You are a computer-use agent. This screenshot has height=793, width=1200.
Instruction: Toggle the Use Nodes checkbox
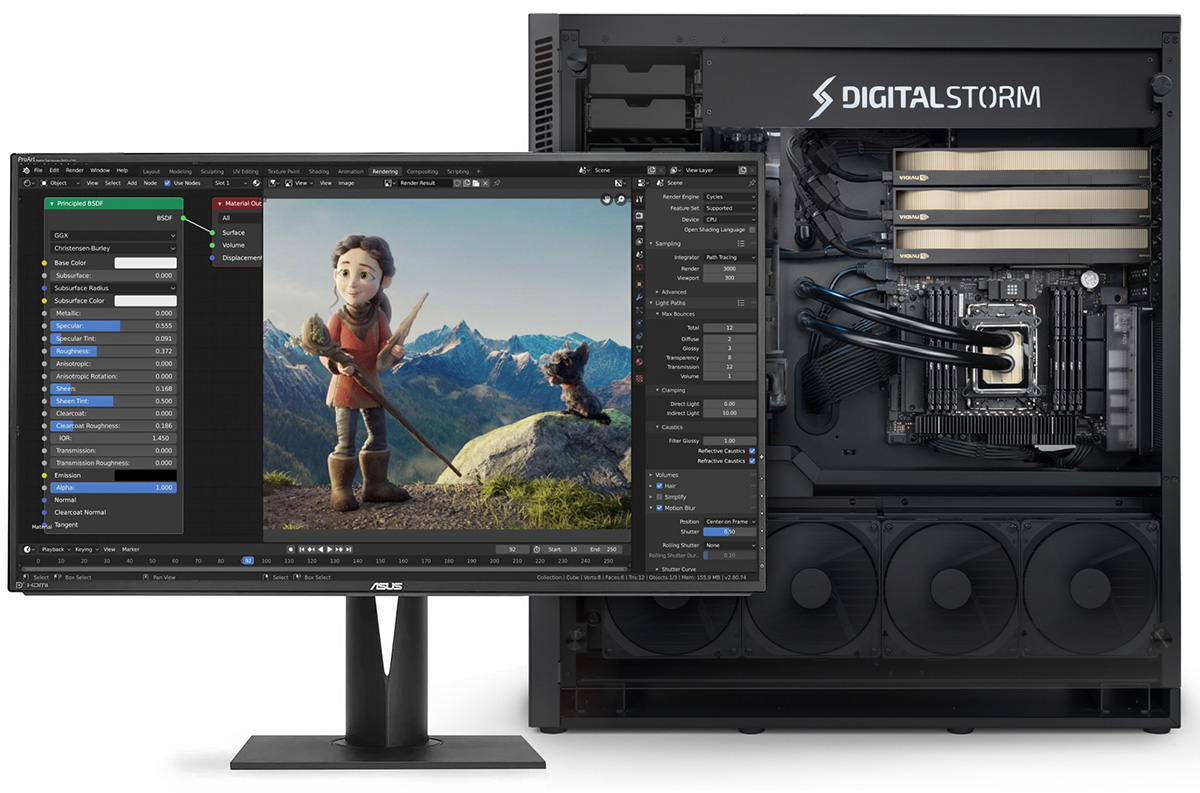(167, 183)
